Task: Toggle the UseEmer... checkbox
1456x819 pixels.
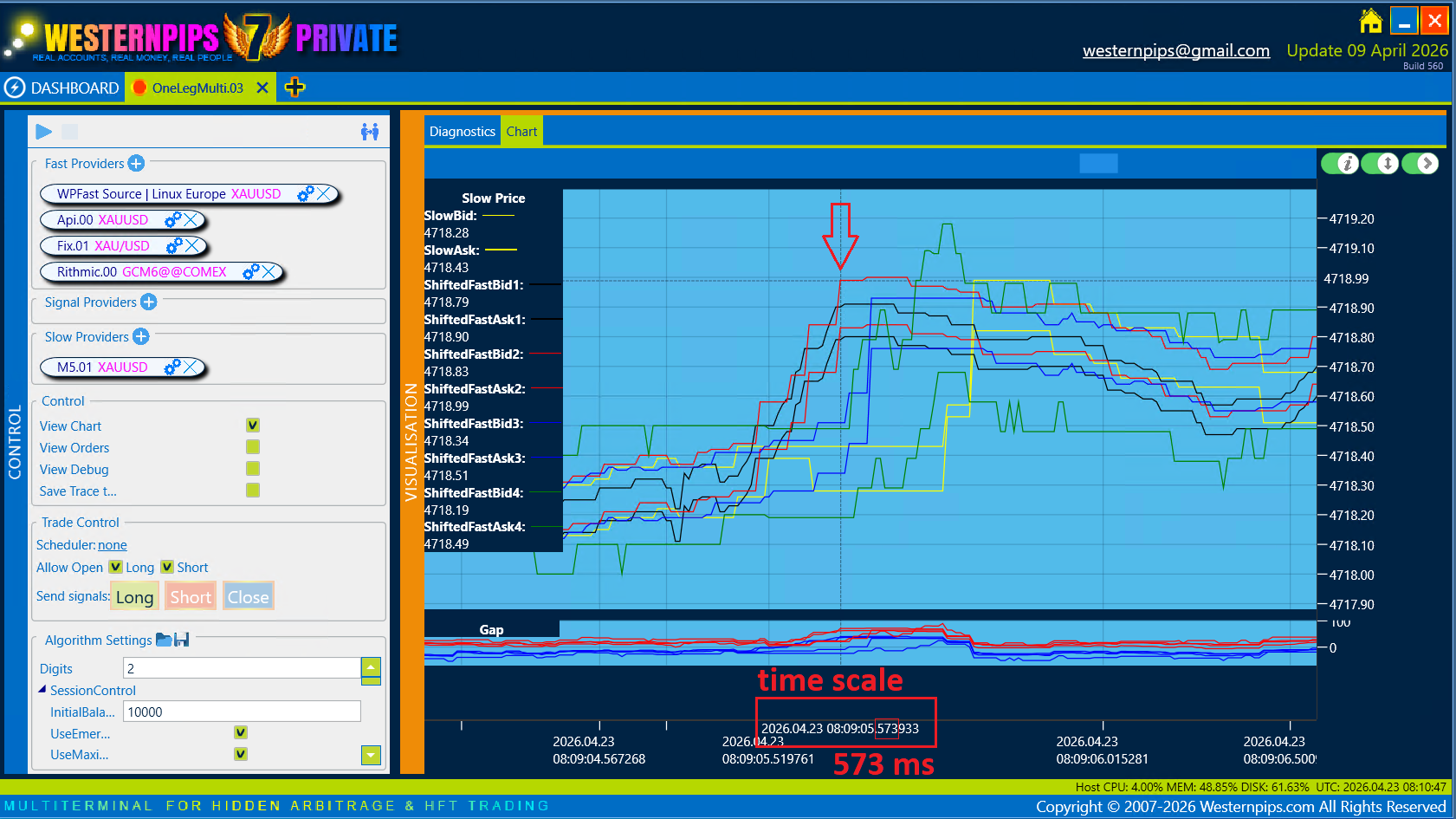Action: pos(241,733)
